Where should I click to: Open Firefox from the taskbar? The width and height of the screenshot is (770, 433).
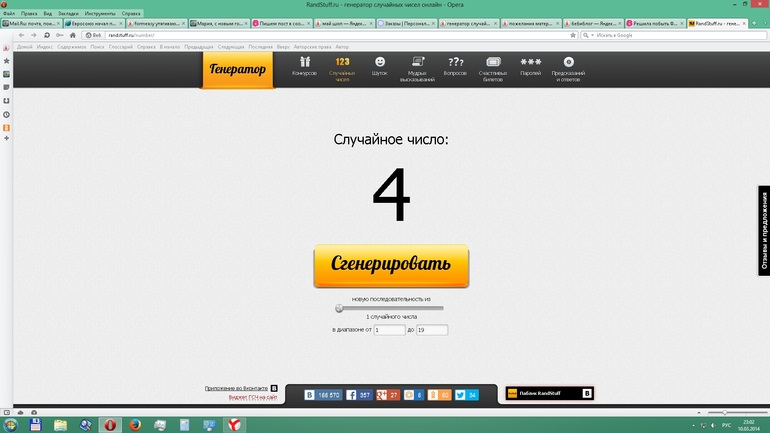135,425
